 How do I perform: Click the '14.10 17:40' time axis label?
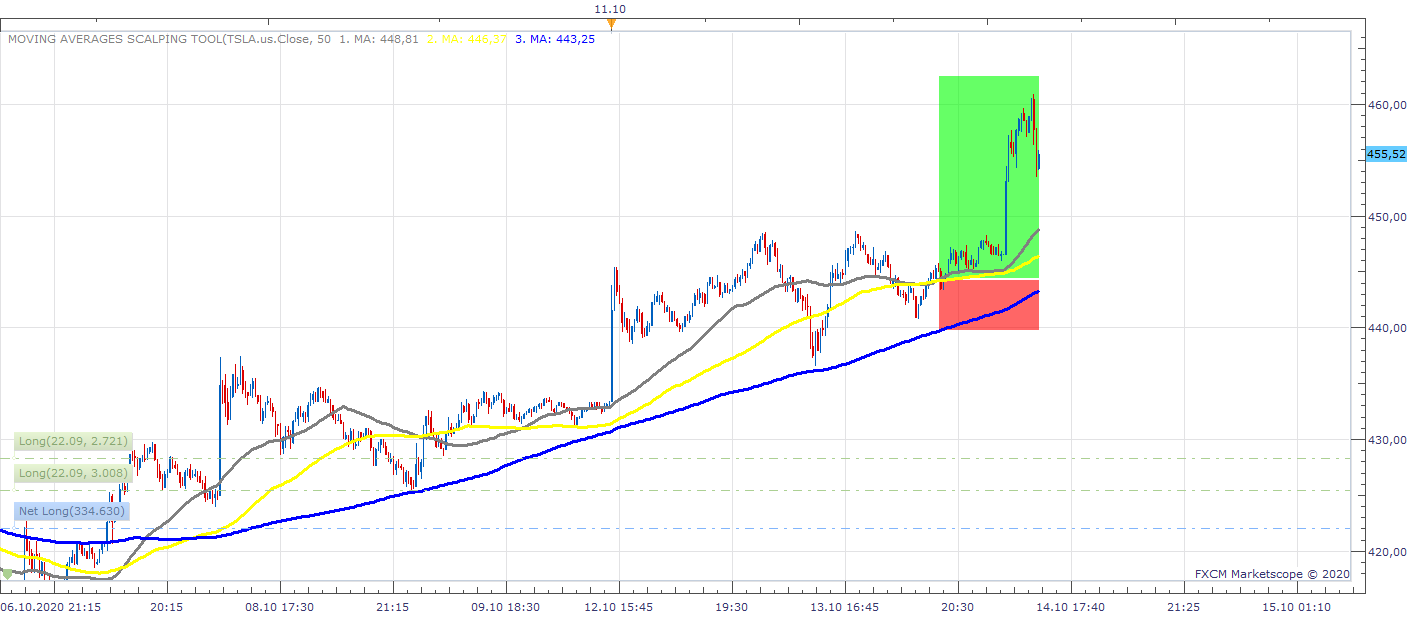click(1071, 607)
